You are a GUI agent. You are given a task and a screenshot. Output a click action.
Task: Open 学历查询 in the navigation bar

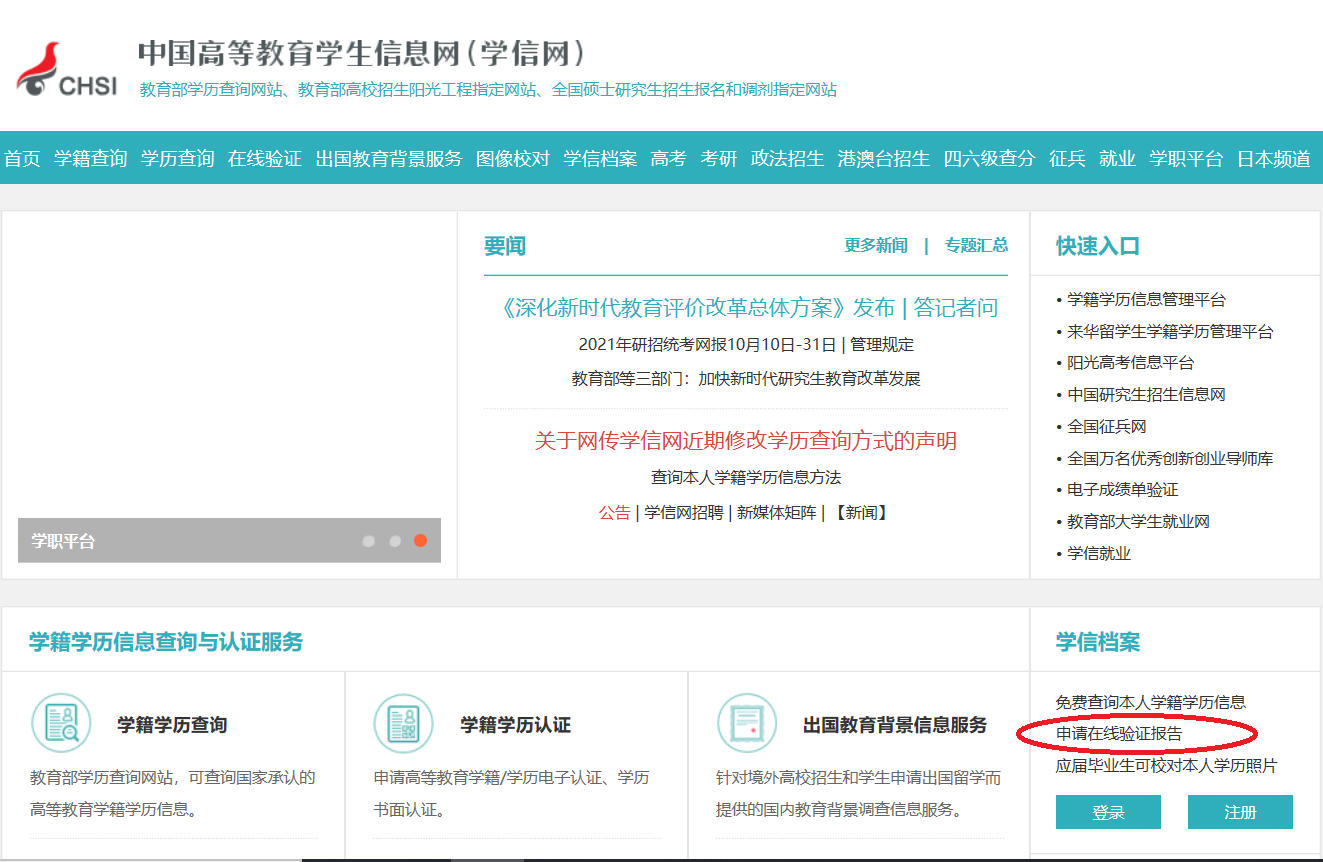tap(178, 158)
